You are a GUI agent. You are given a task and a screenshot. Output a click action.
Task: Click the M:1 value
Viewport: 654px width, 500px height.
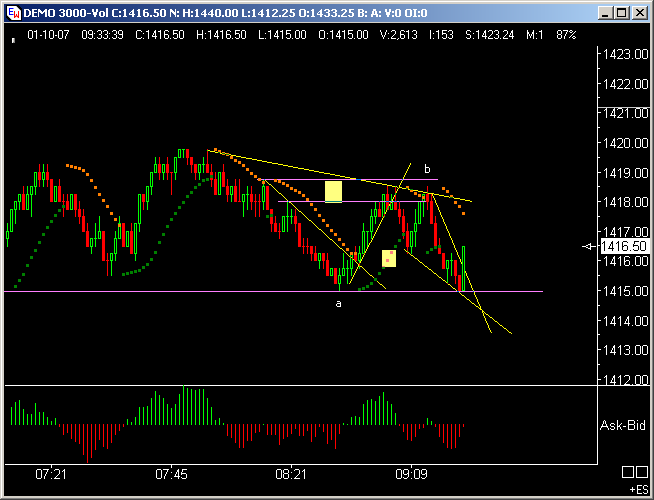point(535,35)
